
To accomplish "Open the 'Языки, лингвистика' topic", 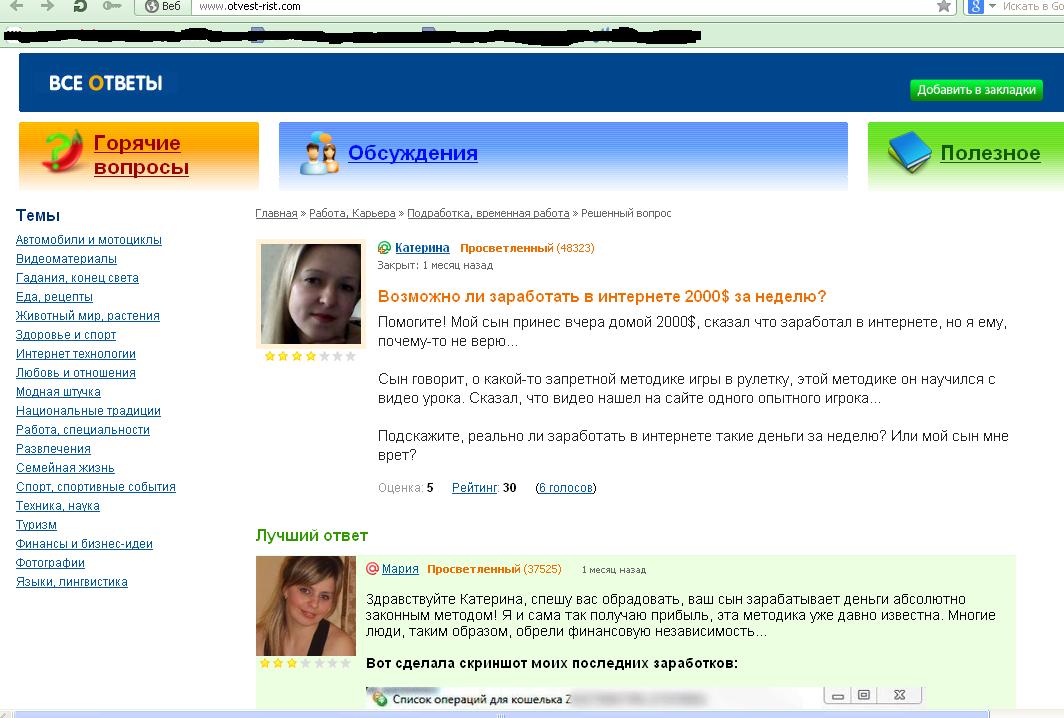I will [x=72, y=582].
